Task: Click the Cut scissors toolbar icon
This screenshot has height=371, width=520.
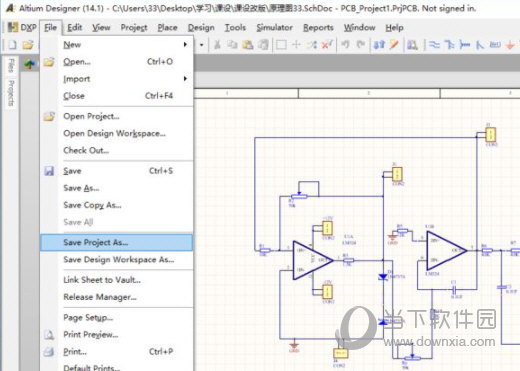Action: pyautogui.click(x=217, y=45)
